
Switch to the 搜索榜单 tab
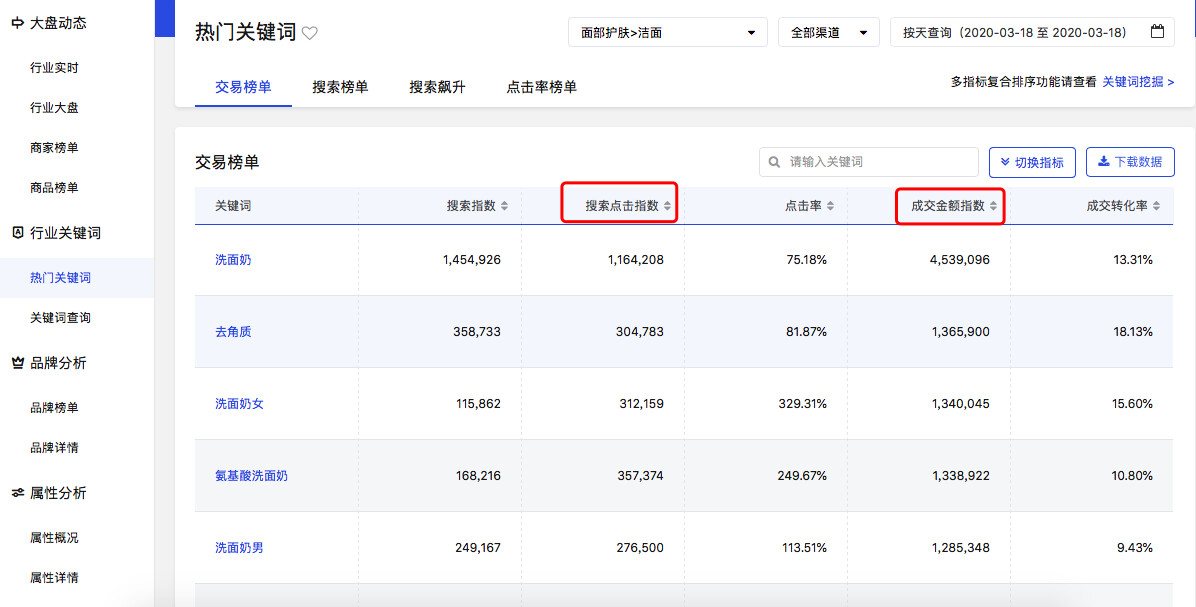tap(340, 87)
